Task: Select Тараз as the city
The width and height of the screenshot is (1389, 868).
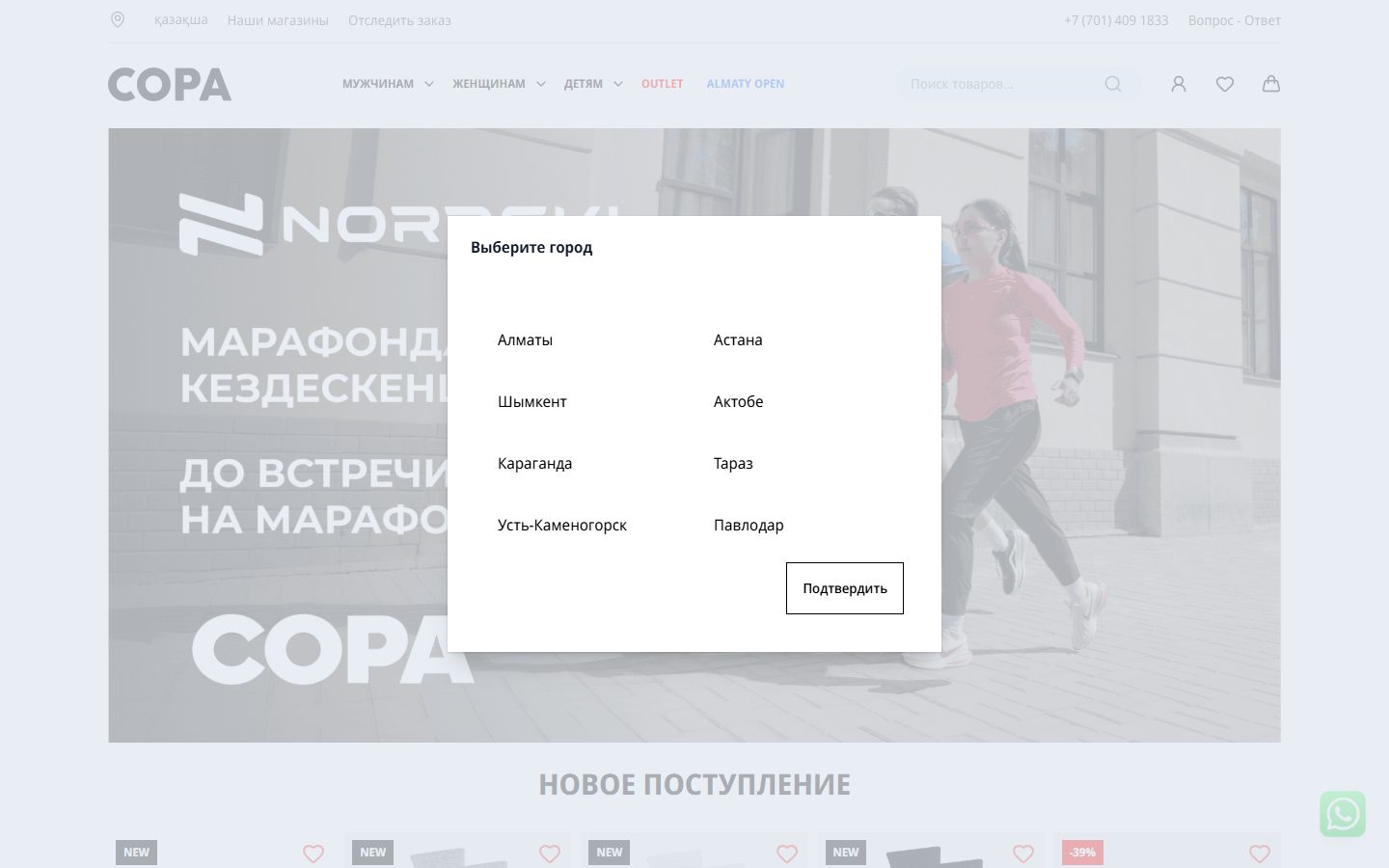Action: coord(733,463)
